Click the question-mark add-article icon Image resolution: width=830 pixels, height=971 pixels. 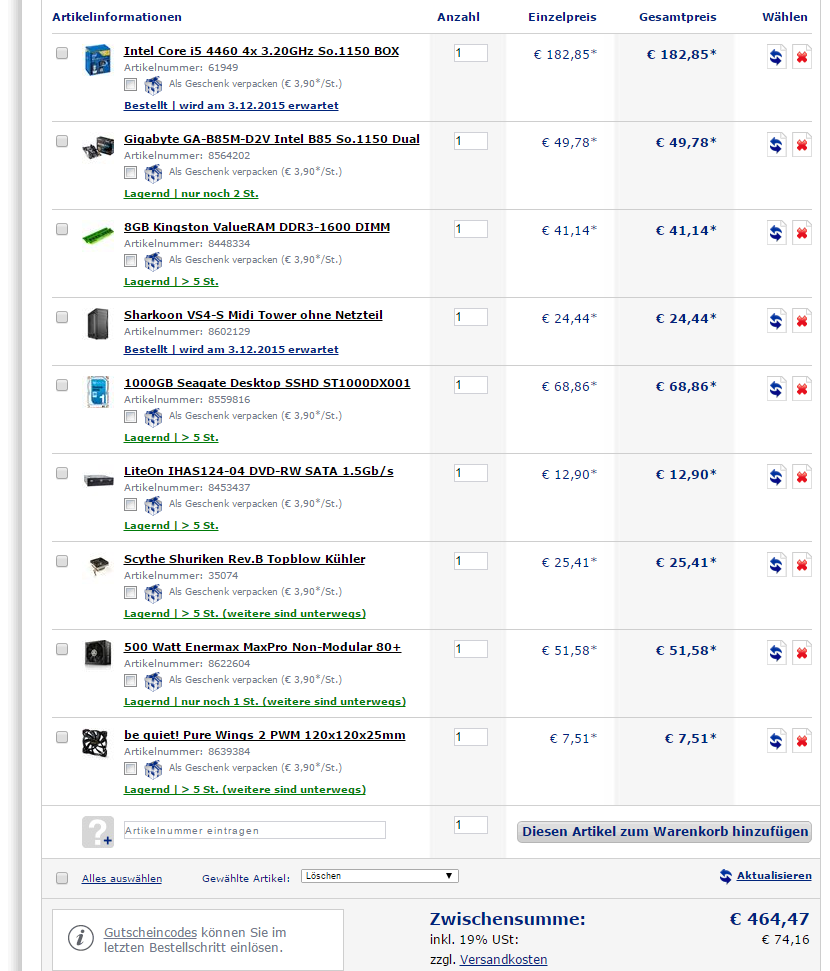[98, 831]
